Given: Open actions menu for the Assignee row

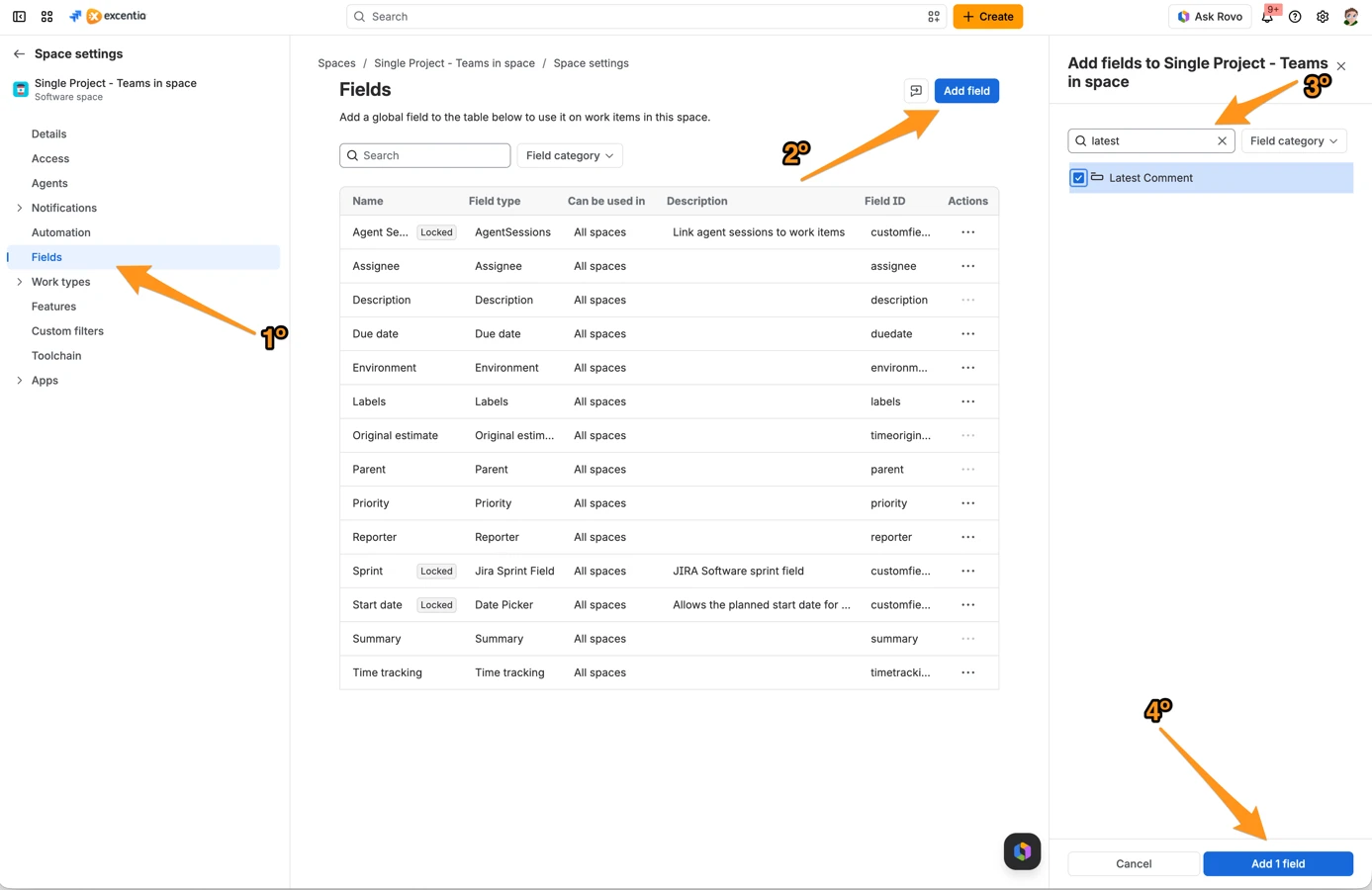Looking at the screenshot, I should (x=967, y=266).
